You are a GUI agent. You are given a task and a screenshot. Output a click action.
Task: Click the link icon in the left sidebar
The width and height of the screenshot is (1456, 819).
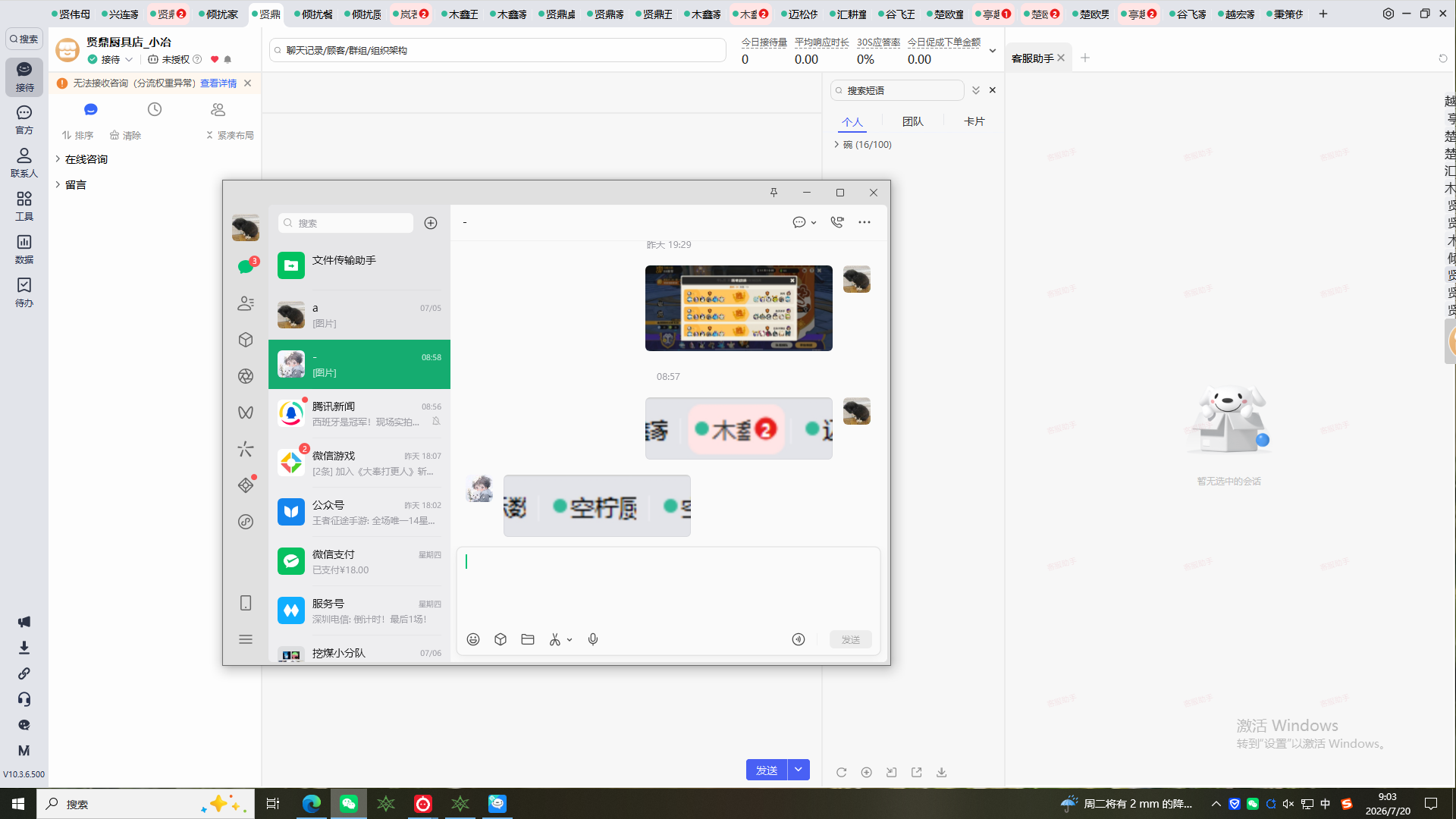[24, 673]
